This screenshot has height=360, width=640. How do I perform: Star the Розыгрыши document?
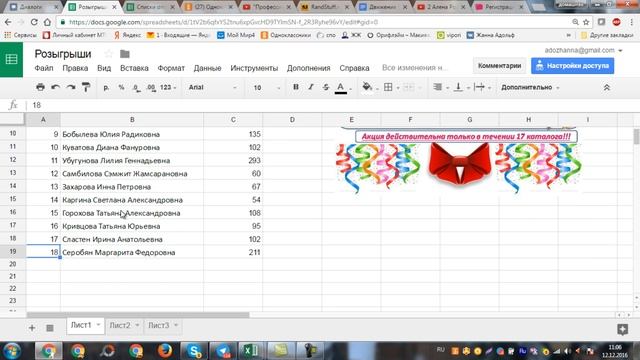[x=109, y=54]
